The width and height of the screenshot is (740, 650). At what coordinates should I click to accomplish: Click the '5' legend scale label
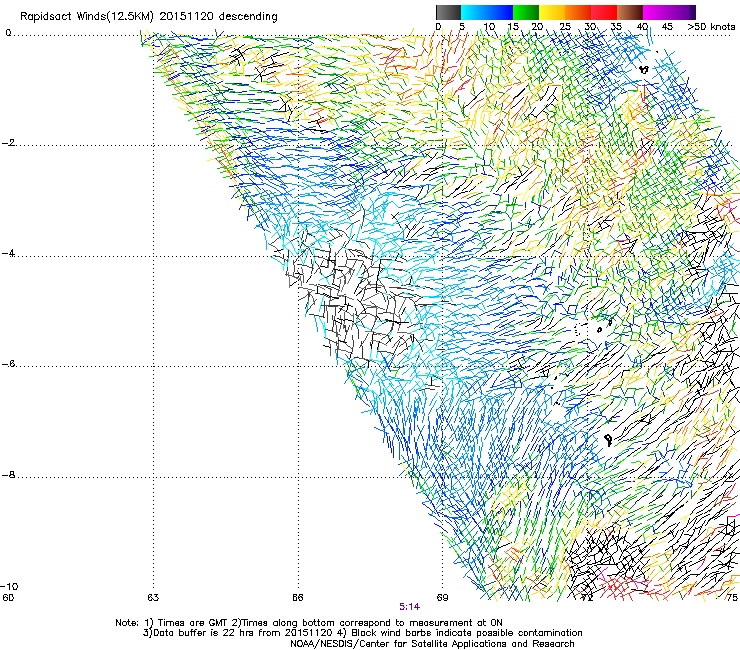(x=462, y=26)
